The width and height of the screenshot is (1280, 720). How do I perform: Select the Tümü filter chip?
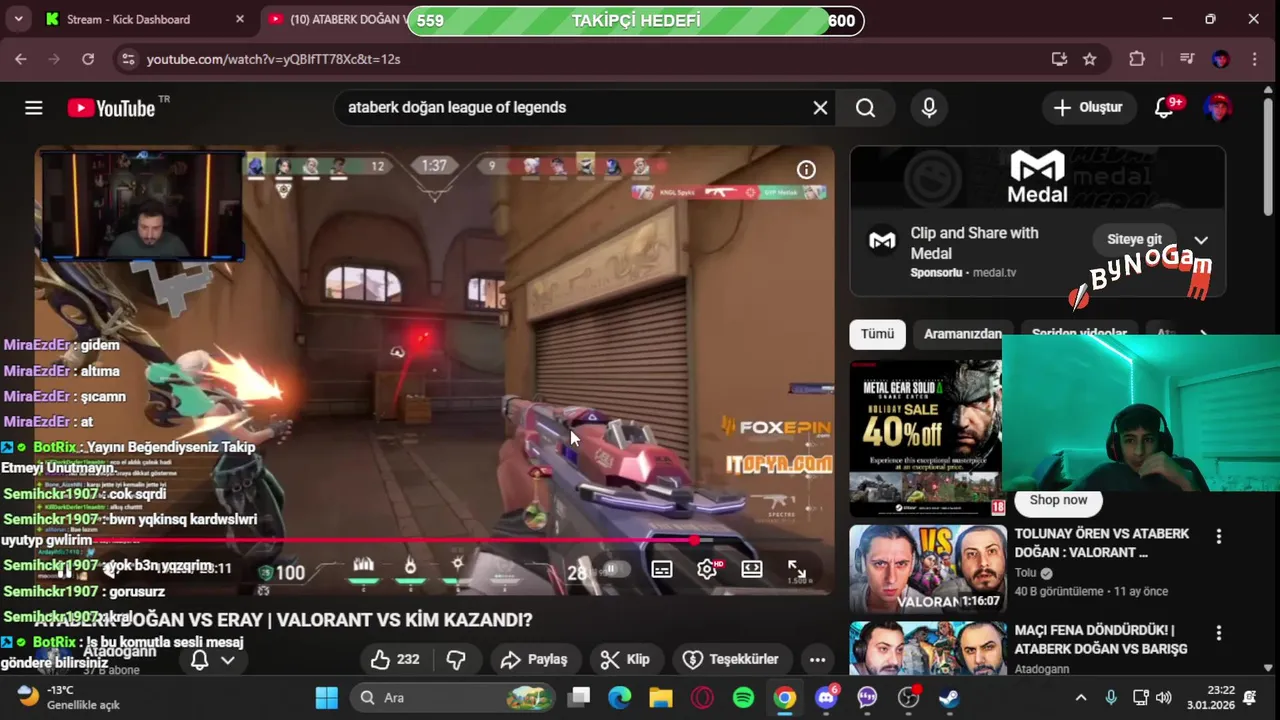point(878,334)
